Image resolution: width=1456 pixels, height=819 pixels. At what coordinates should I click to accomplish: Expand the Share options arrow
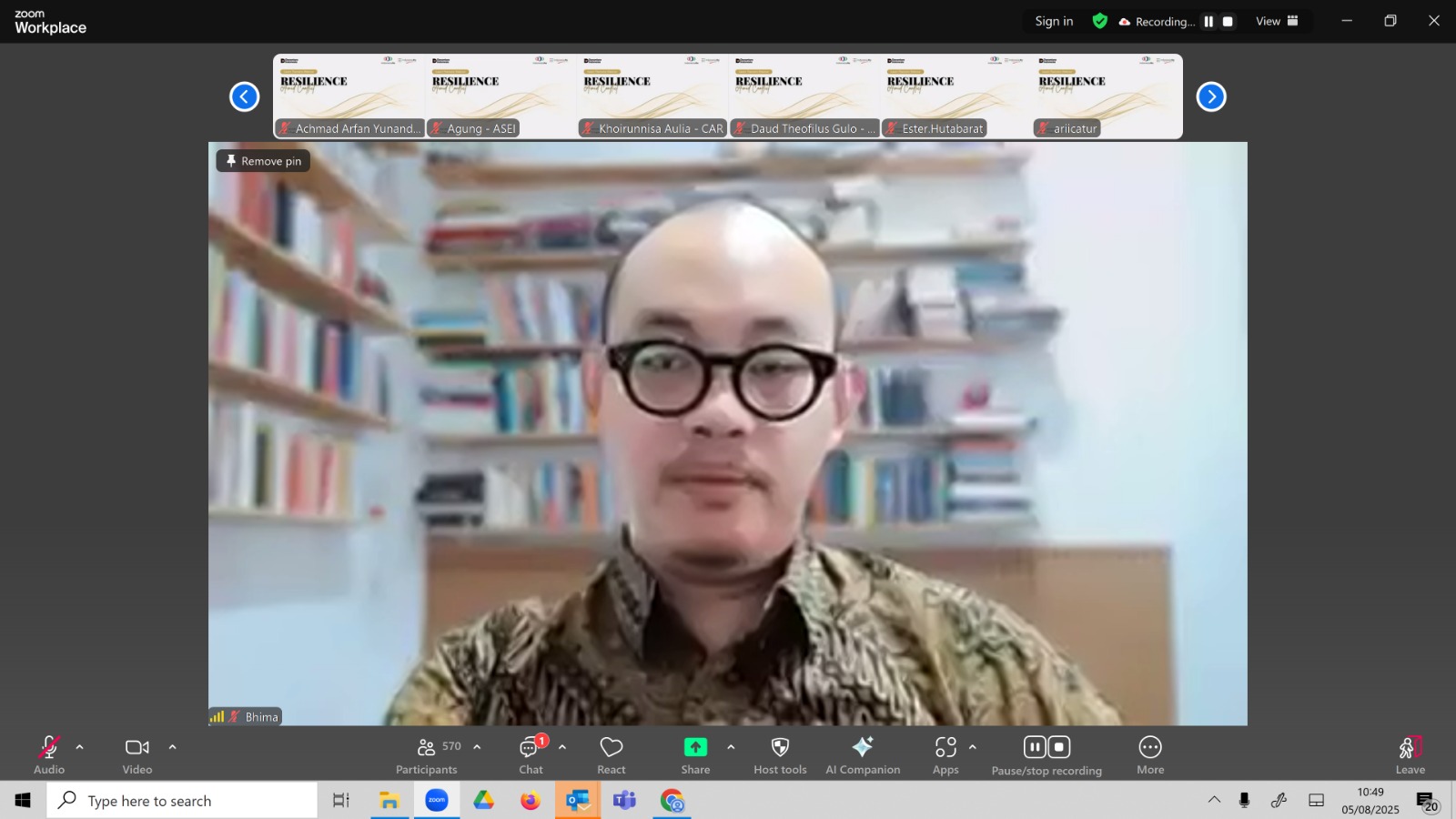click(731, 747)
